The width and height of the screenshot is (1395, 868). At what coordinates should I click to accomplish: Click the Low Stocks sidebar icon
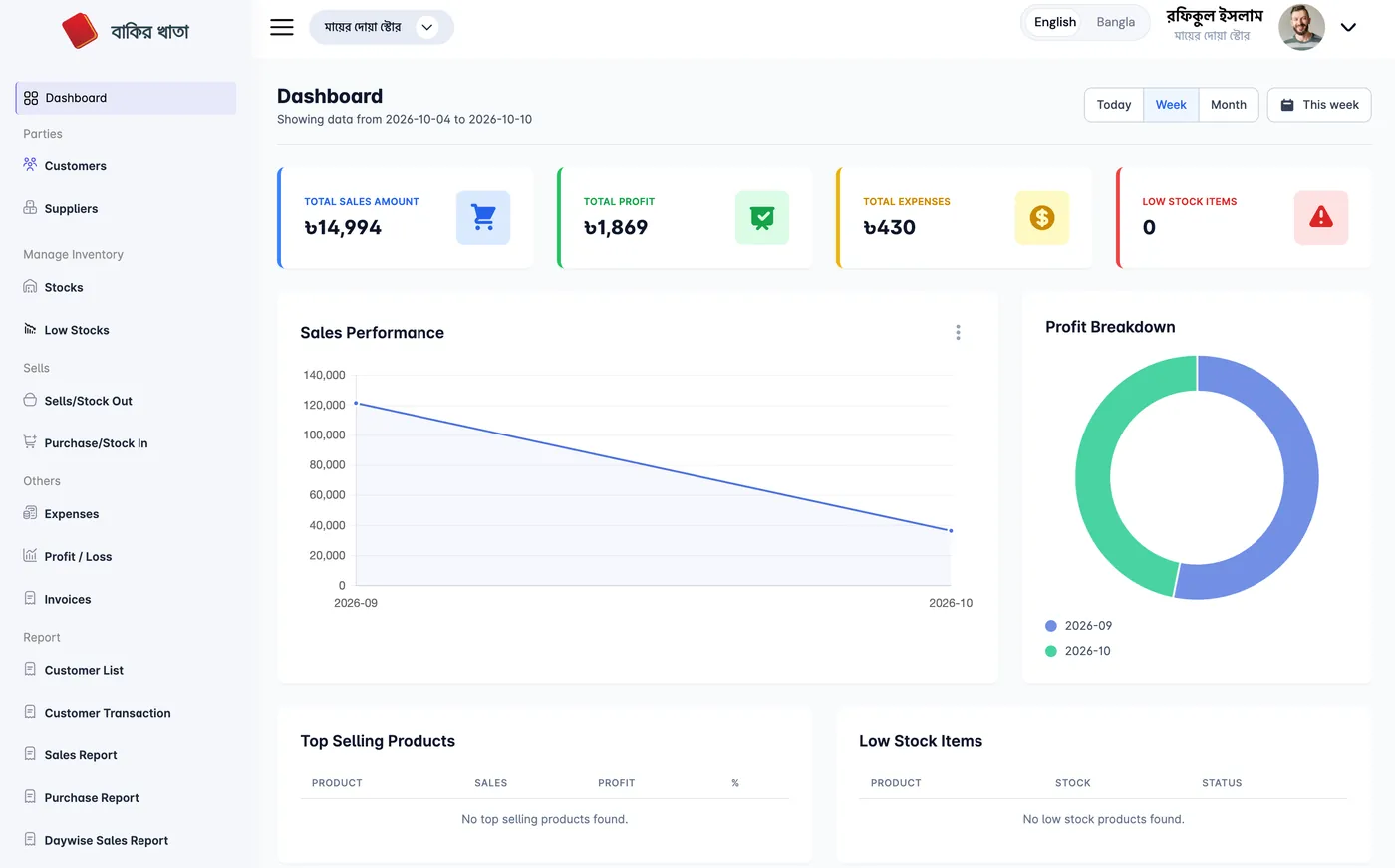30,329
